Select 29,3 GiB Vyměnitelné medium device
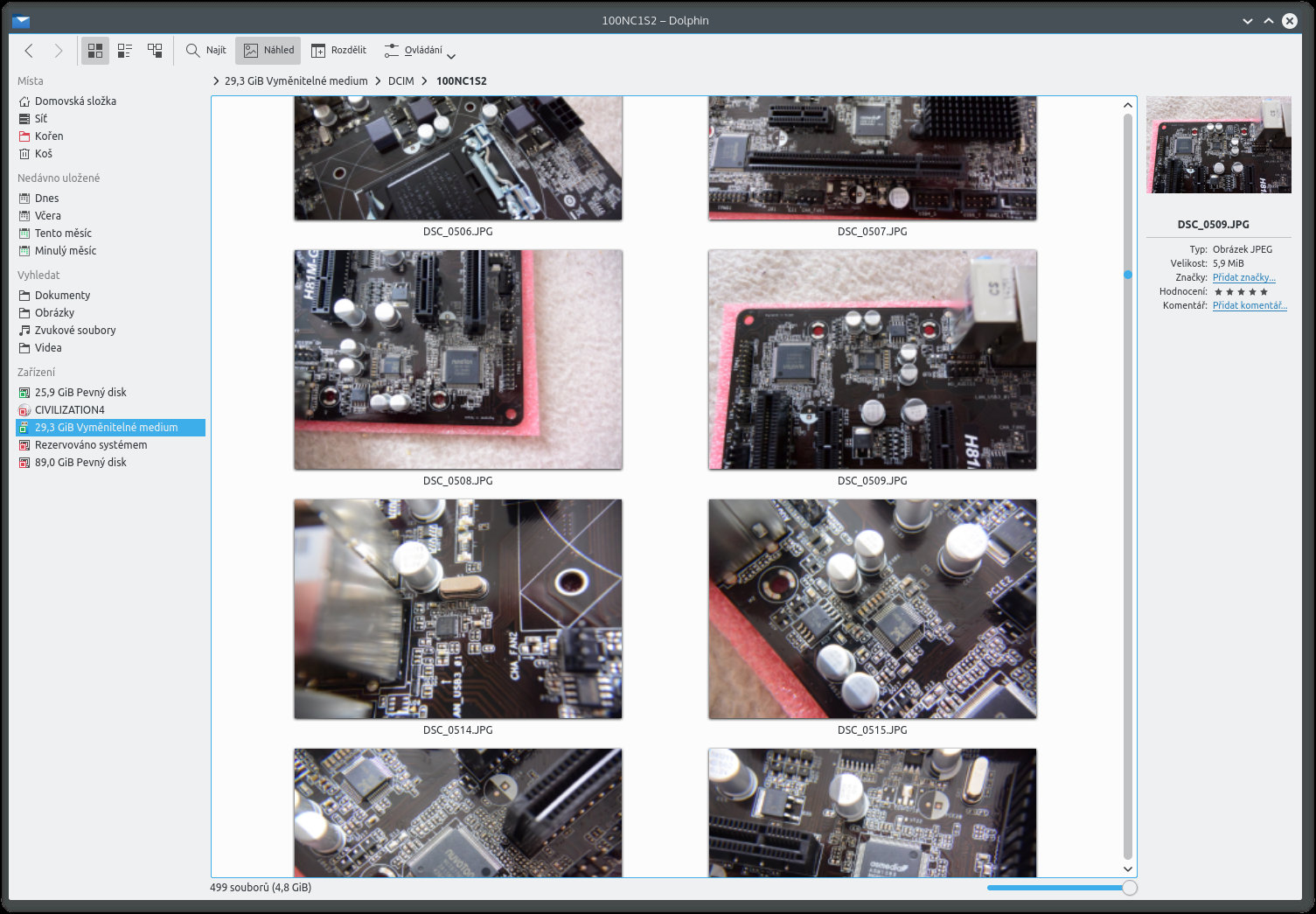This screenshot has height=914, width=1316. (110, 428)
